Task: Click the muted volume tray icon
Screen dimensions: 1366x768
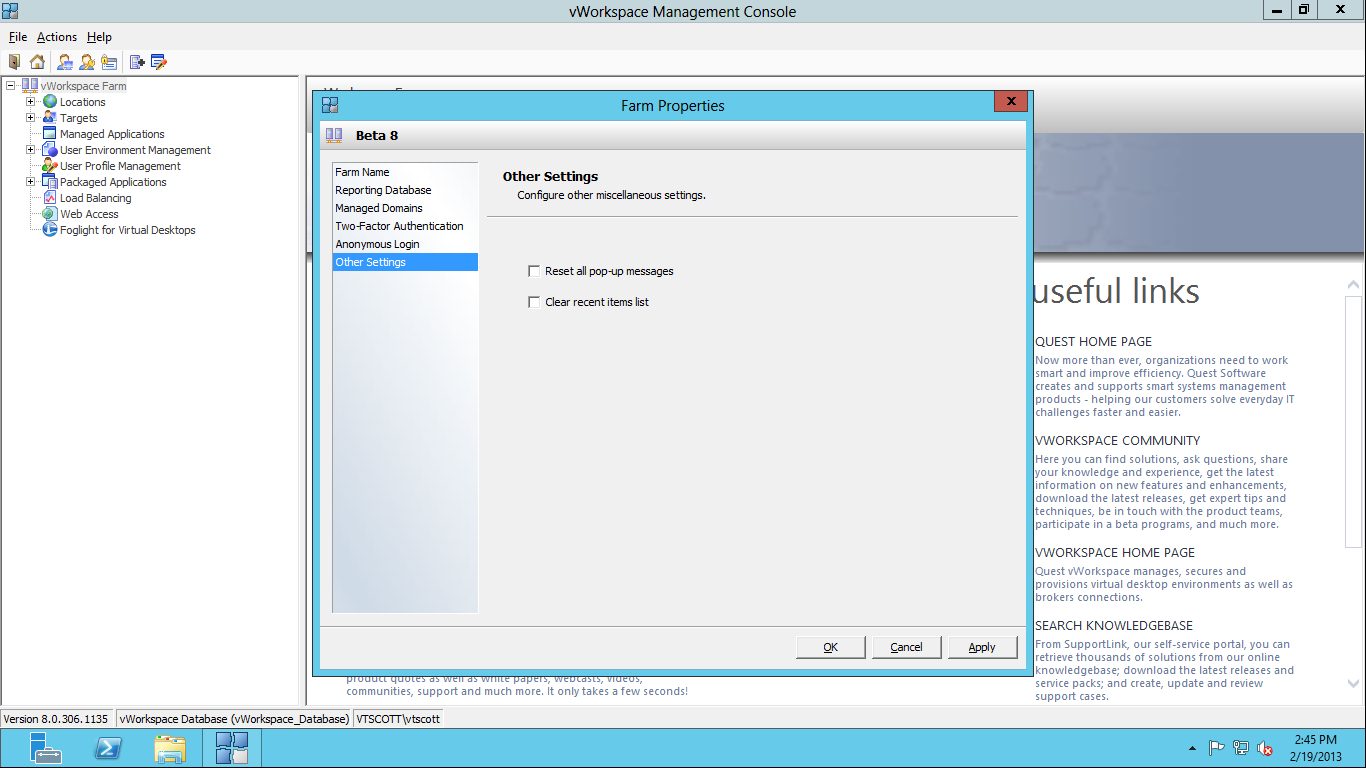Action: (x=1265, y=747)
